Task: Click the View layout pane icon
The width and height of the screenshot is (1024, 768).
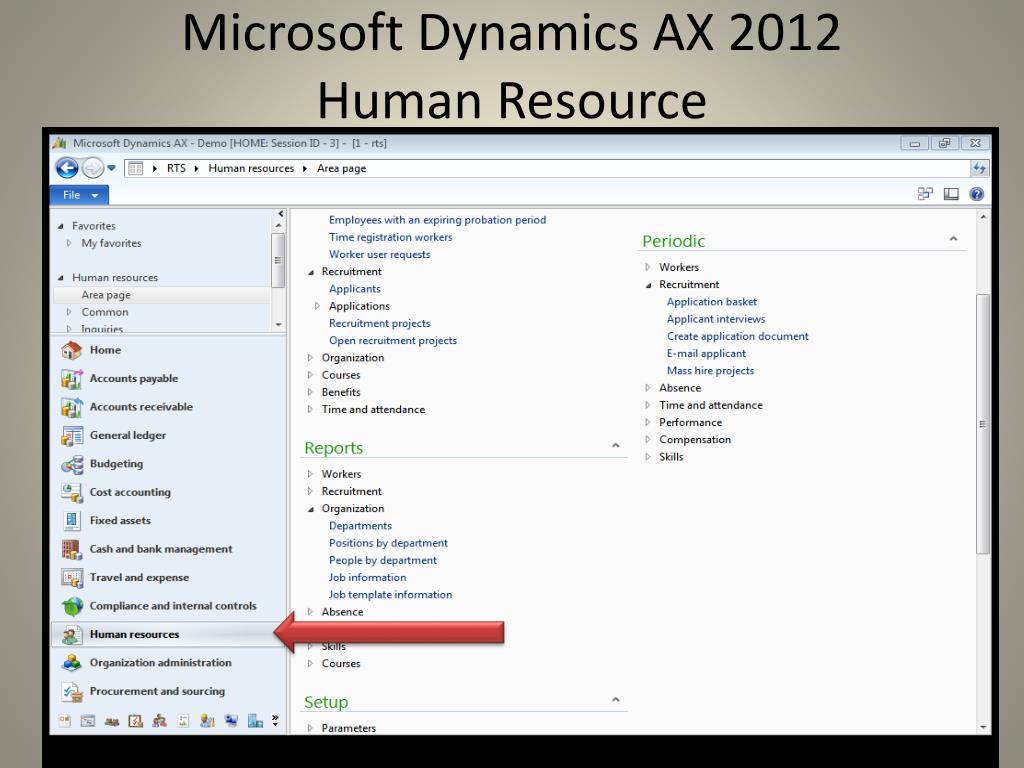Action: coord(952,194)
